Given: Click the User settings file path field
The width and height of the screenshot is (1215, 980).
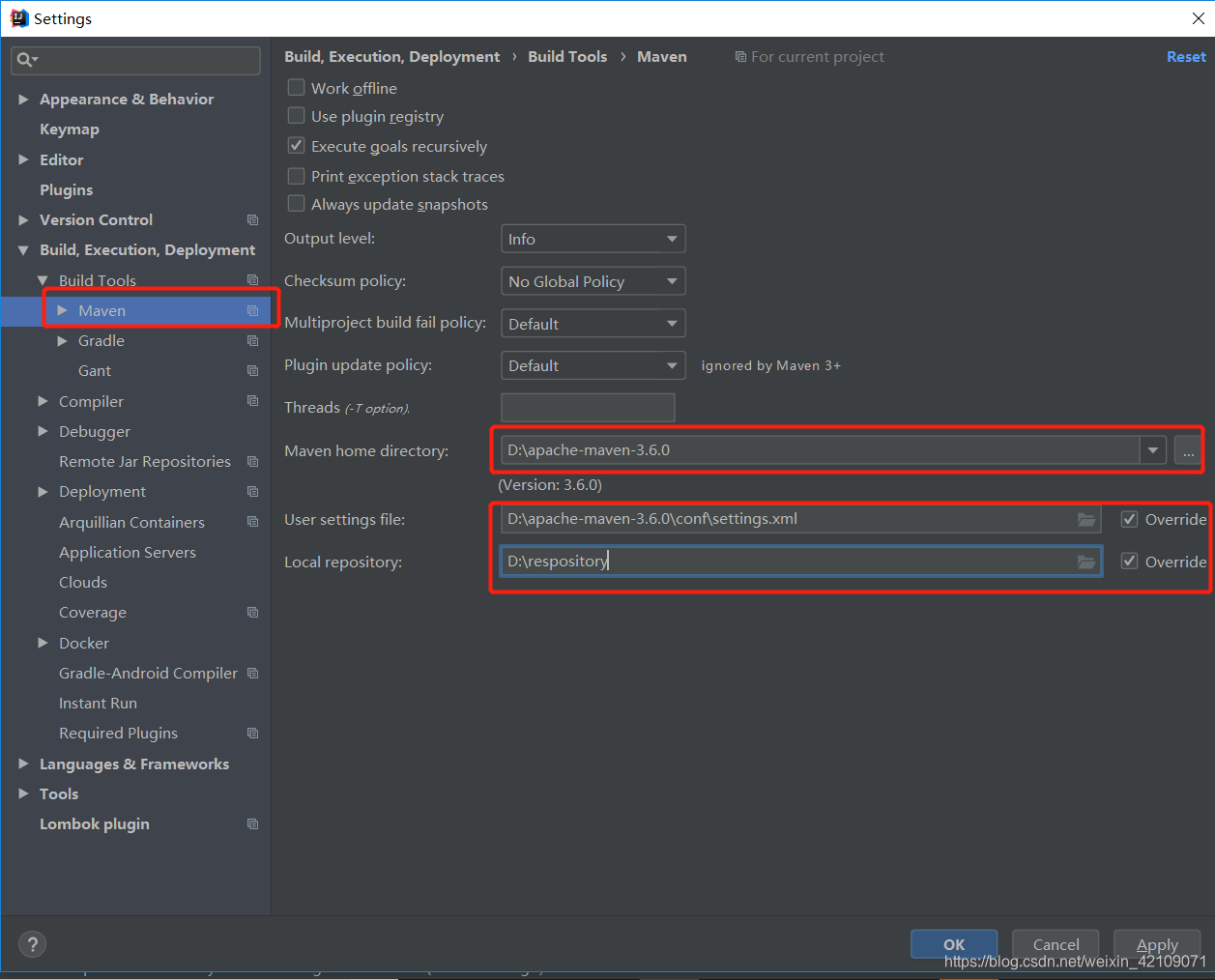Looking at the screenshot, I should (800, 519).
